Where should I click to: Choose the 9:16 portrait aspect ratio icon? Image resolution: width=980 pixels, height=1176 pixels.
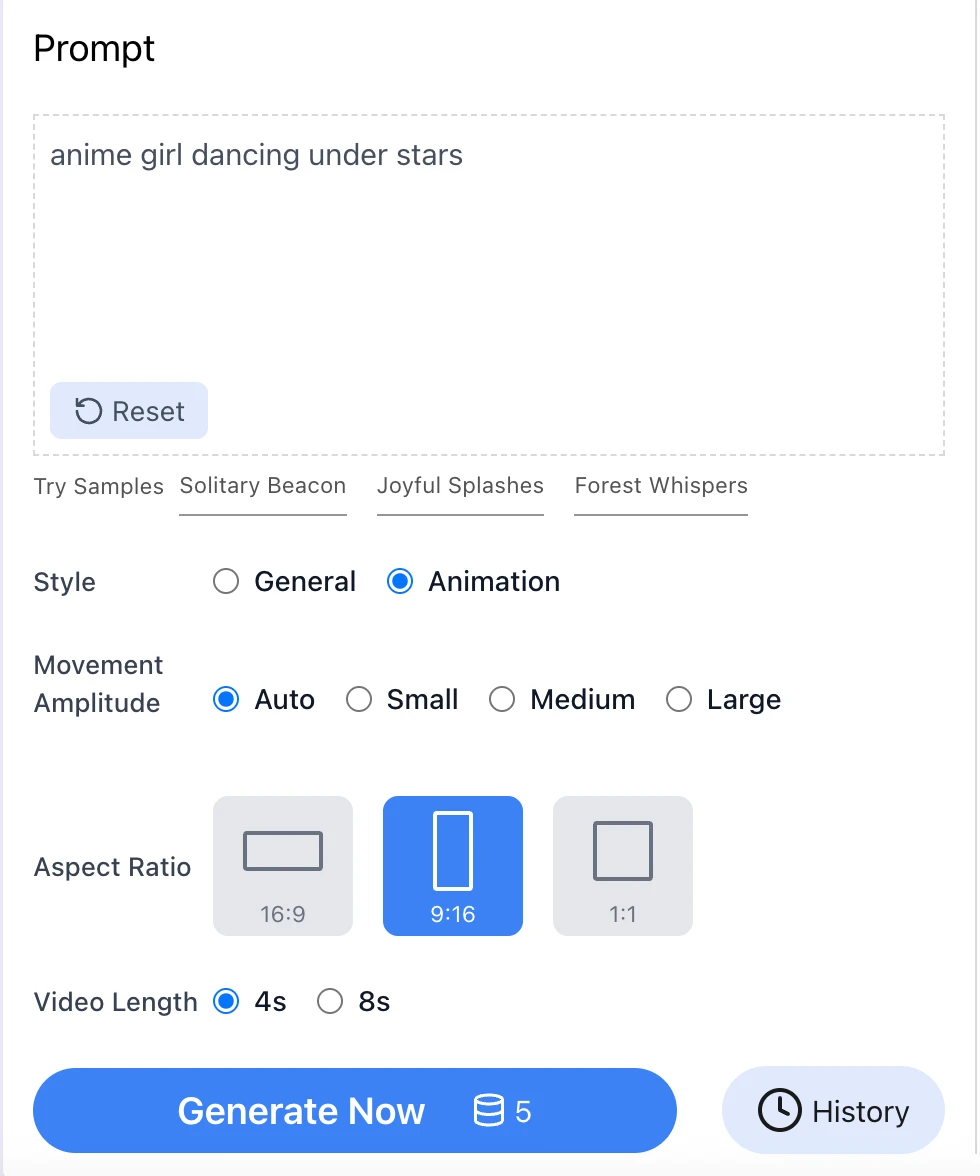click(453, 866)
